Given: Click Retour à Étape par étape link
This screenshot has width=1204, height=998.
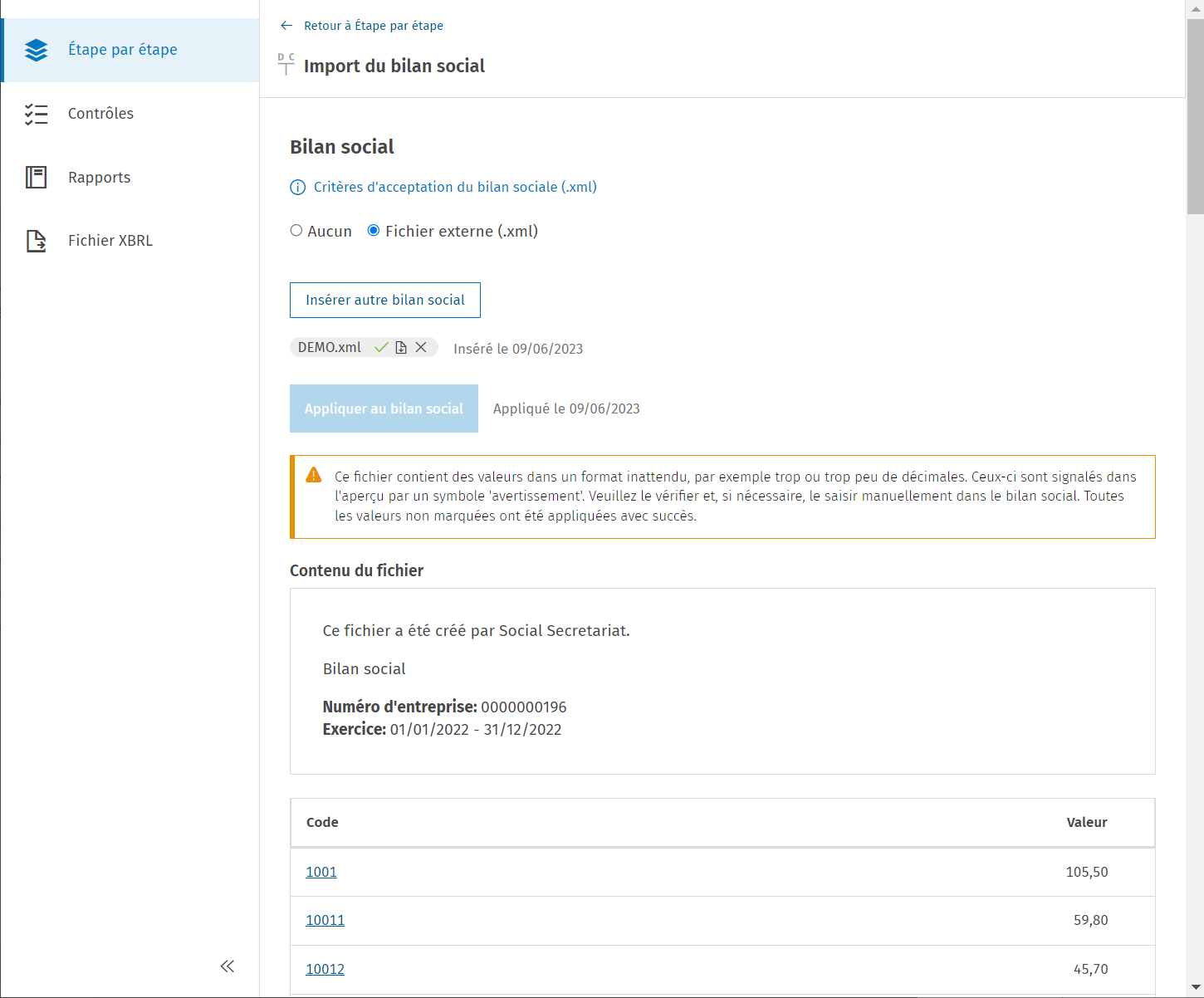Looking at the screenshot, I should coord(374,26).
